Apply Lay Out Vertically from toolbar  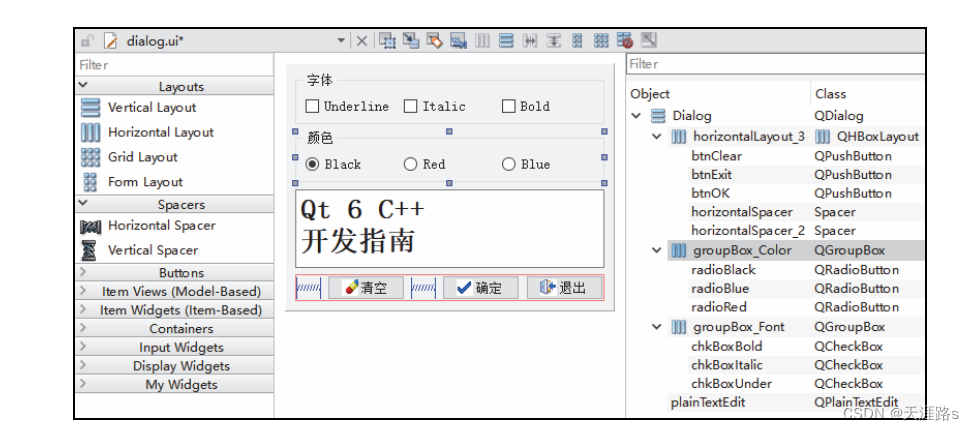506,41
